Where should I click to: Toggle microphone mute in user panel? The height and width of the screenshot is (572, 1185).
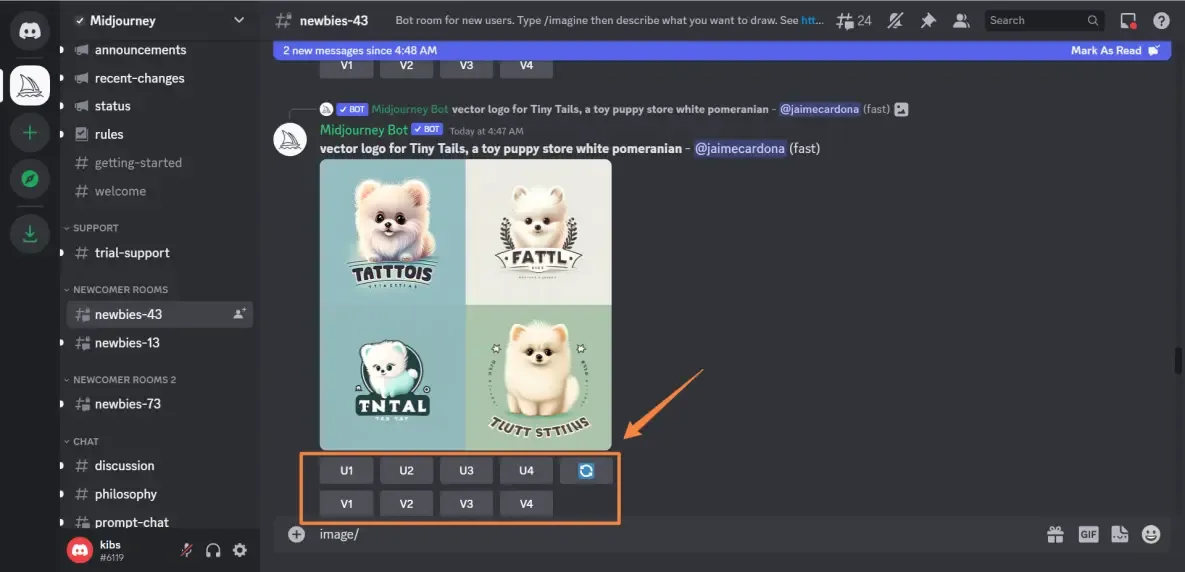186,550
